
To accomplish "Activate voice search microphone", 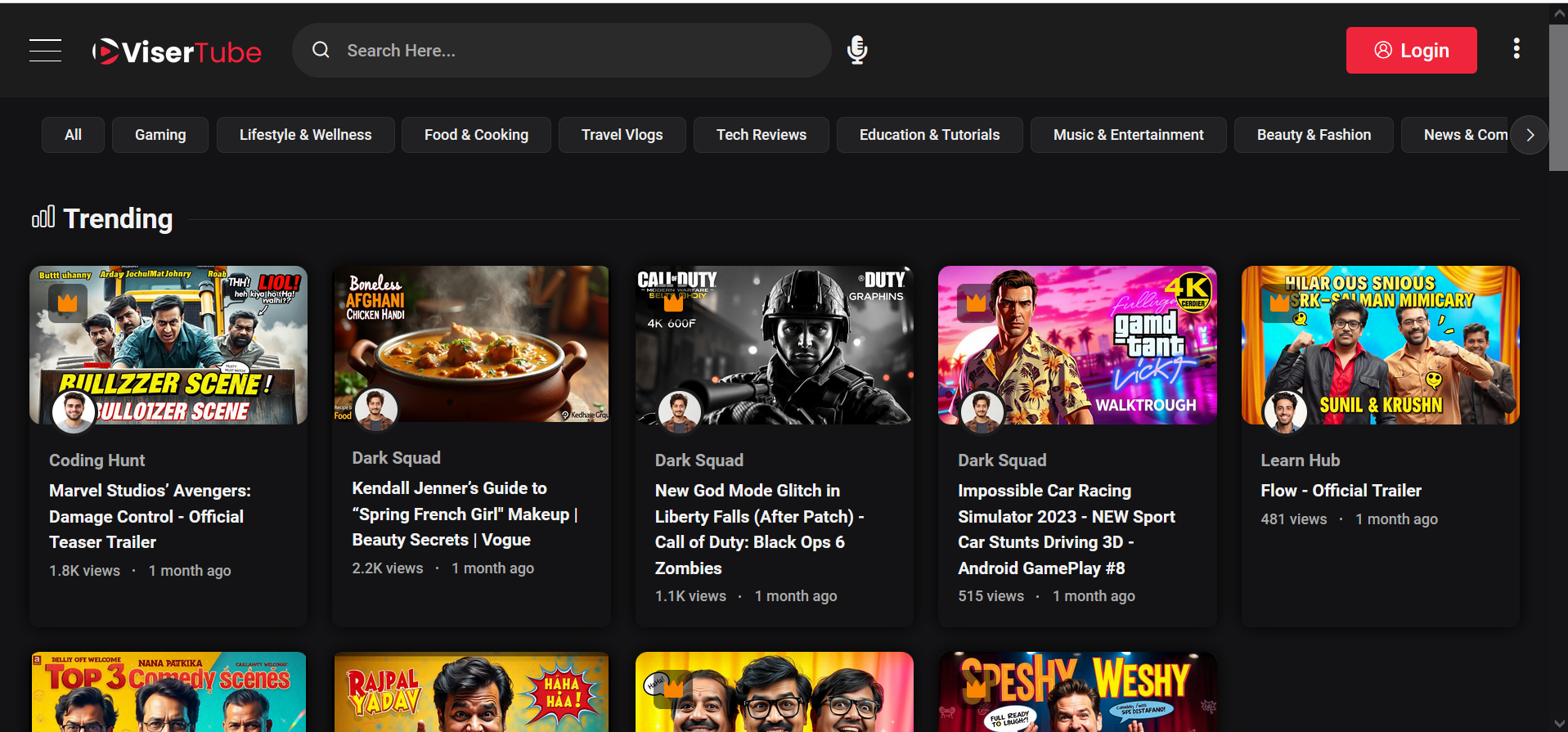I will click(857, 50).
